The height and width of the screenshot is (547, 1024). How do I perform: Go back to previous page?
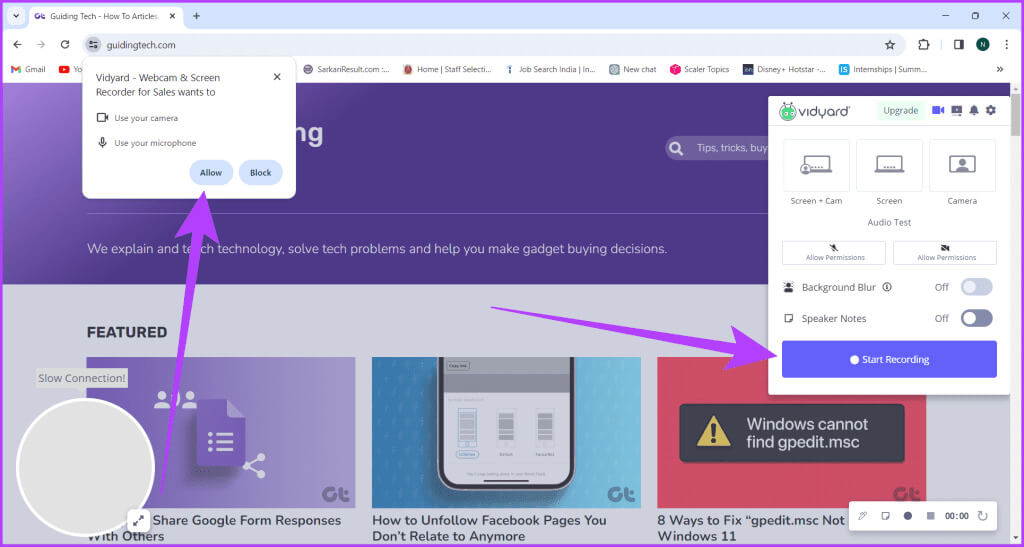tap(18, 44)
